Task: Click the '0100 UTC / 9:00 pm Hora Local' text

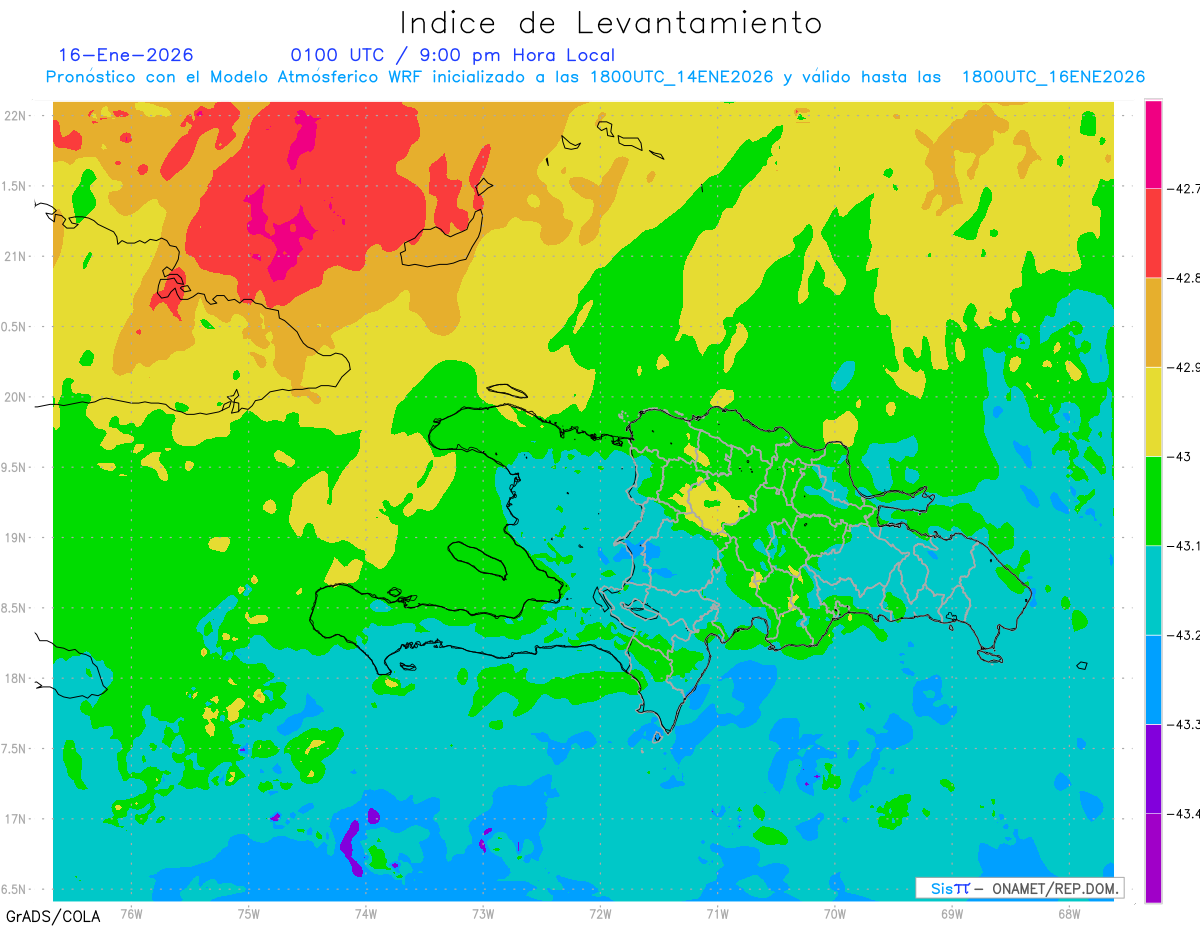Action: (x=452, y=55)
